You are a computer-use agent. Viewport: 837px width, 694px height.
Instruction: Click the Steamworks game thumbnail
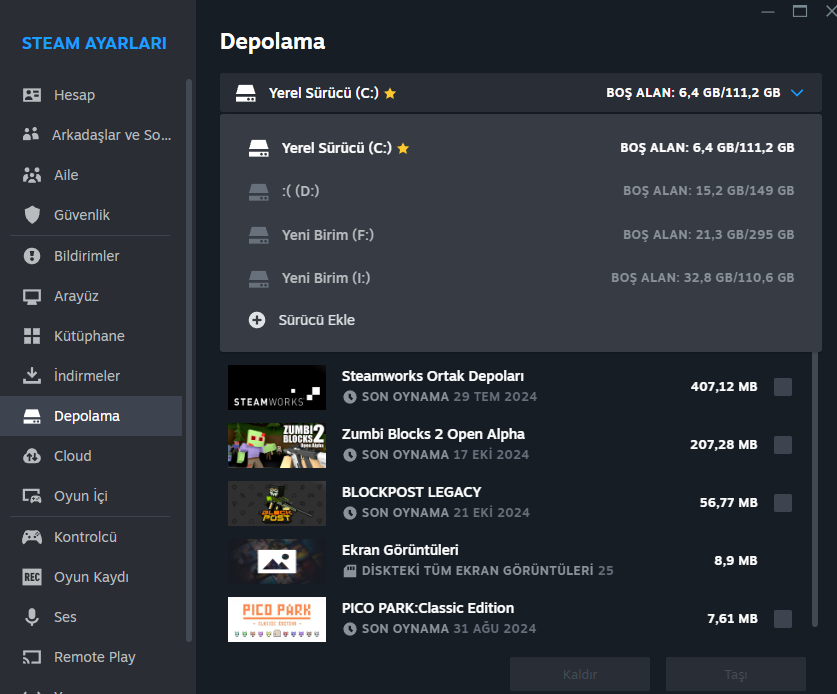(277, 387)
